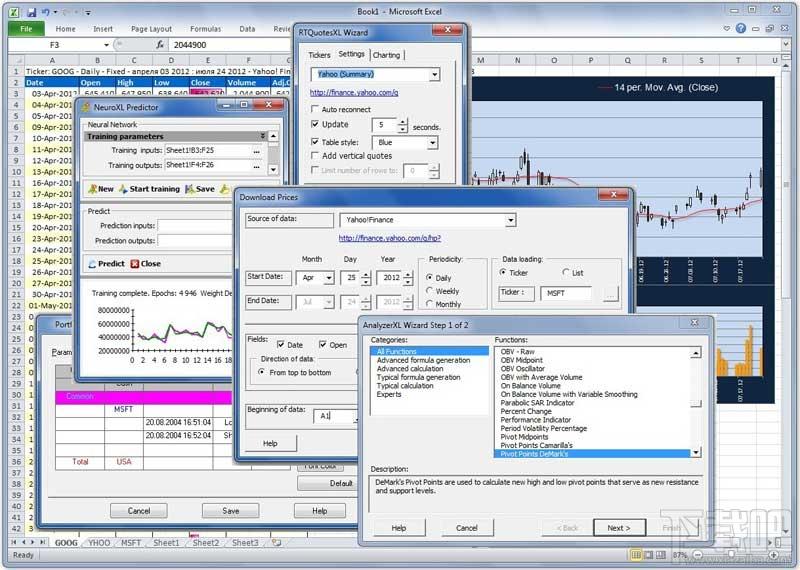
Task: Click Help in Download Prices dialog
Action: click(270, 443)
